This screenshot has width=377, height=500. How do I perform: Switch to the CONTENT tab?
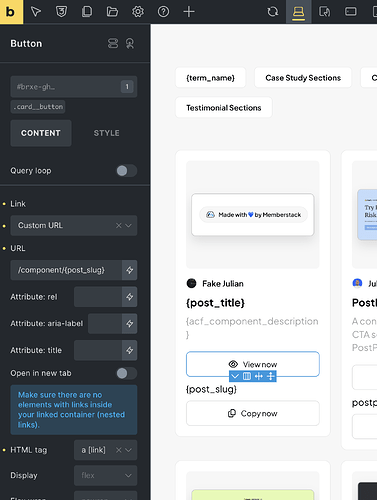pos(41,133)
